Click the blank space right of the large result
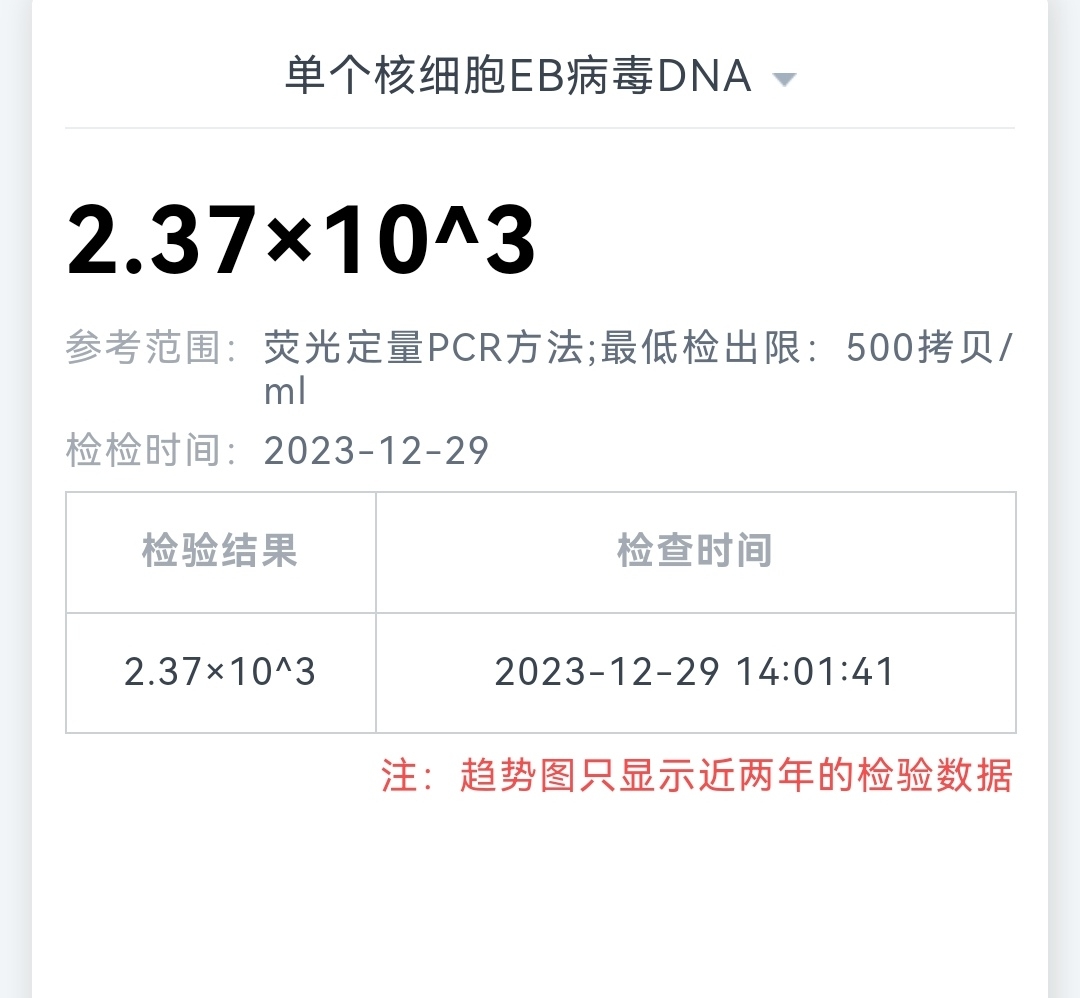The image size is (1080, 998). [x=780, y=241]
